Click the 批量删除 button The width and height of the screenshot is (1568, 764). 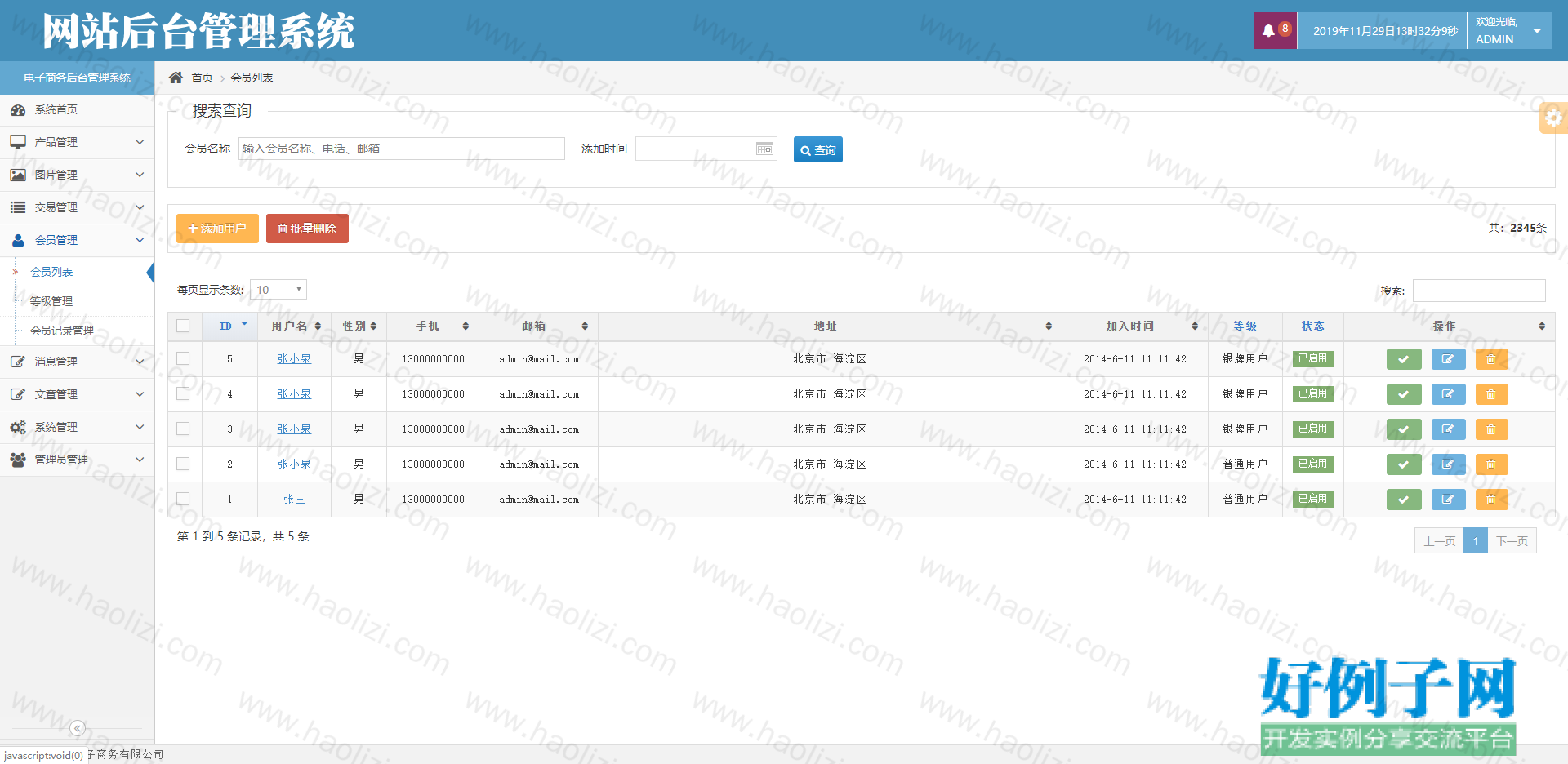(x=307, y=229)
